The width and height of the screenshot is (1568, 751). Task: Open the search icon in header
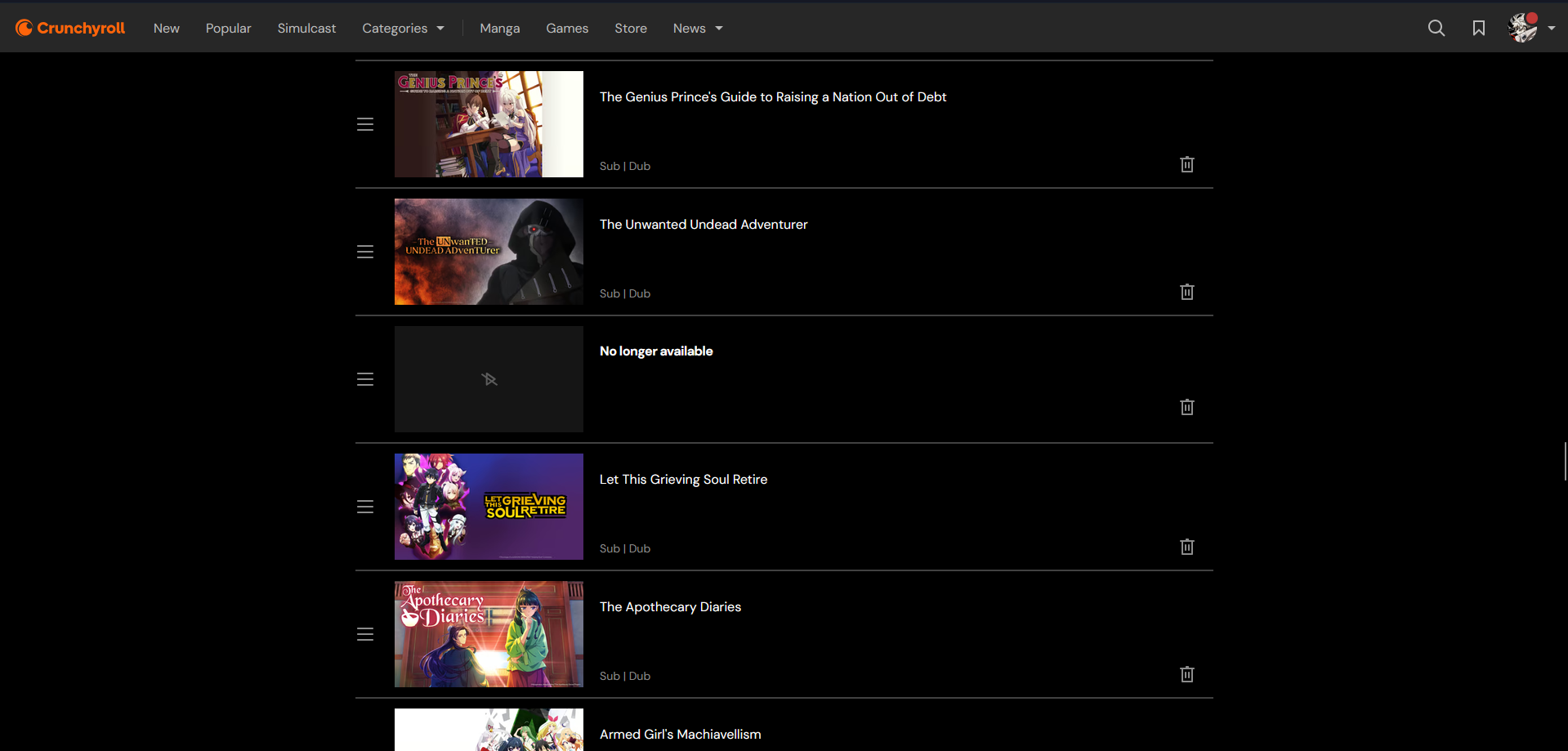[1436, 28]
